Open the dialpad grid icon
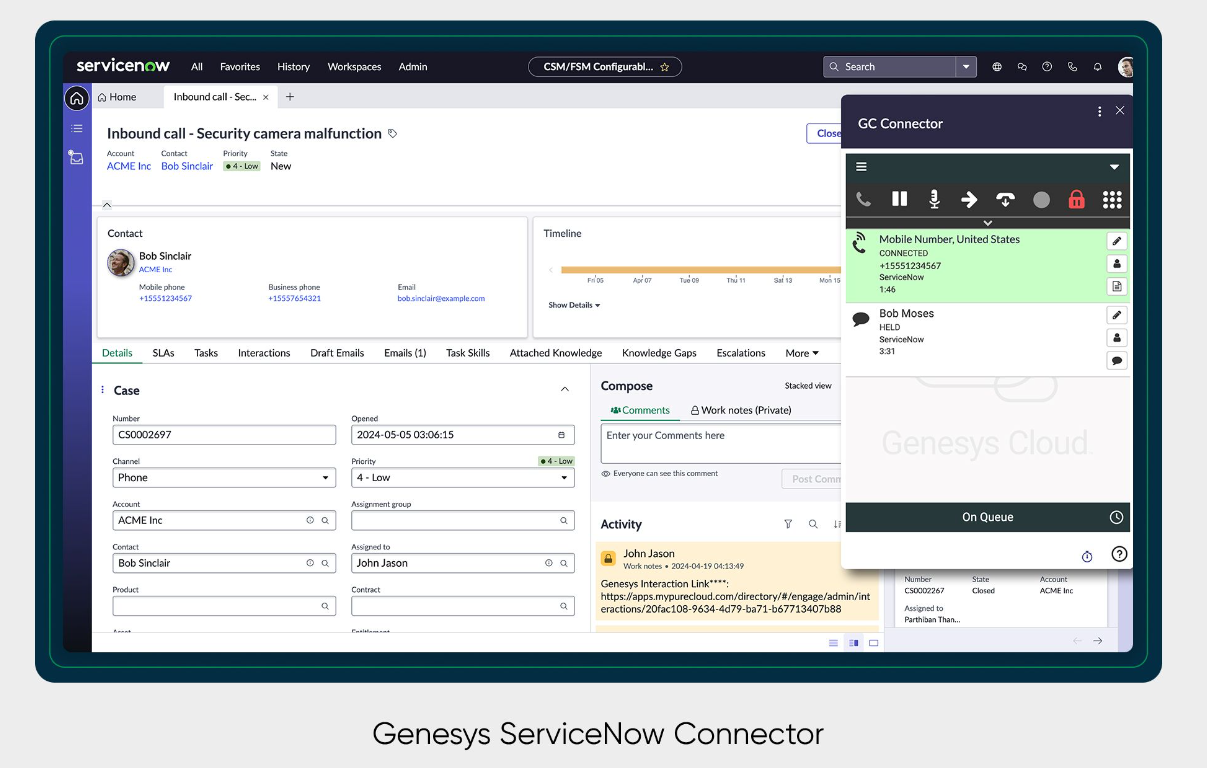 click(x=1112, y=199)
